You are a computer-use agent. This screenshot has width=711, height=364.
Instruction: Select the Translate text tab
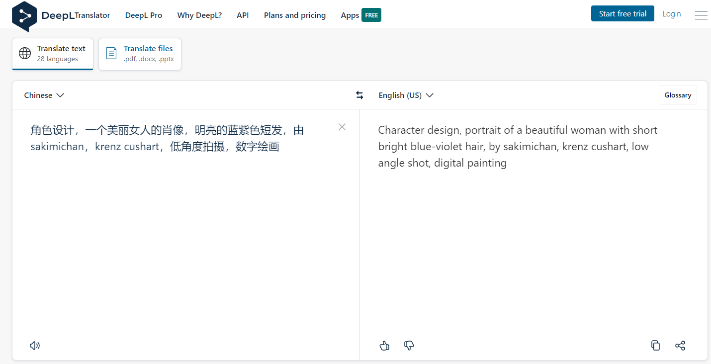(53, 54)
